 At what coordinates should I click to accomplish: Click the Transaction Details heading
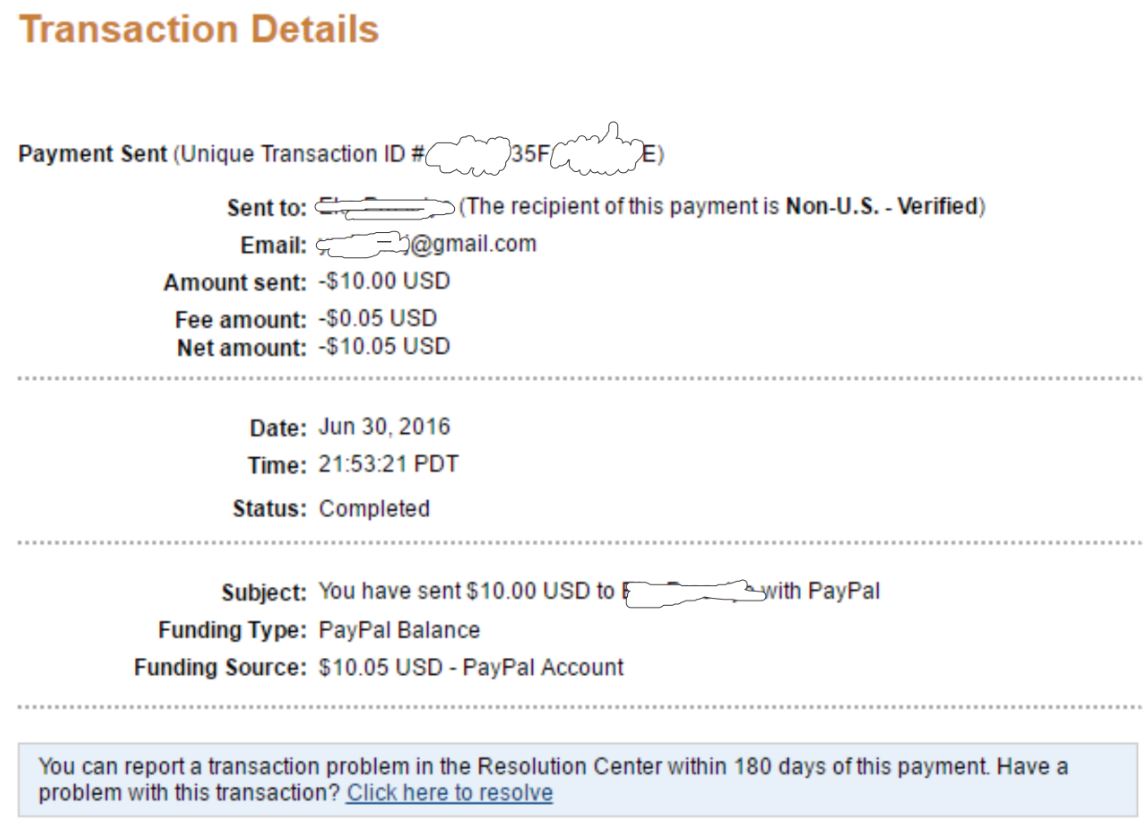tap(199, 29)
